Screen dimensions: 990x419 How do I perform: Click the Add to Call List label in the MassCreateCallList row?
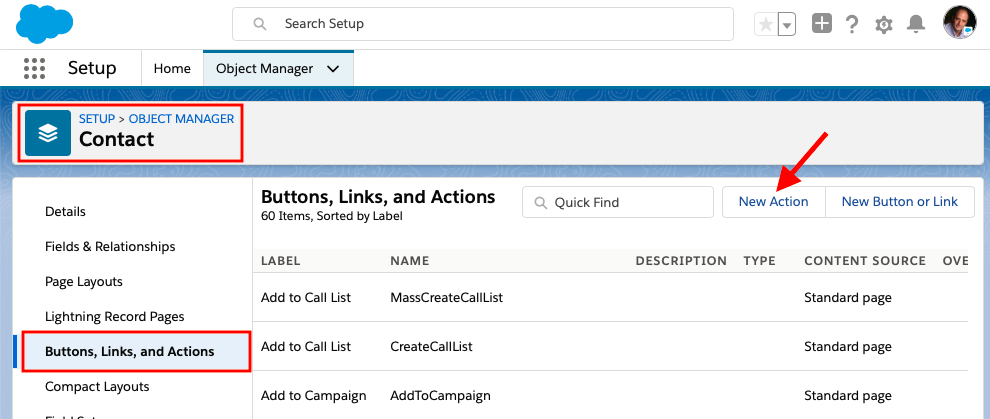click(306, 297)
